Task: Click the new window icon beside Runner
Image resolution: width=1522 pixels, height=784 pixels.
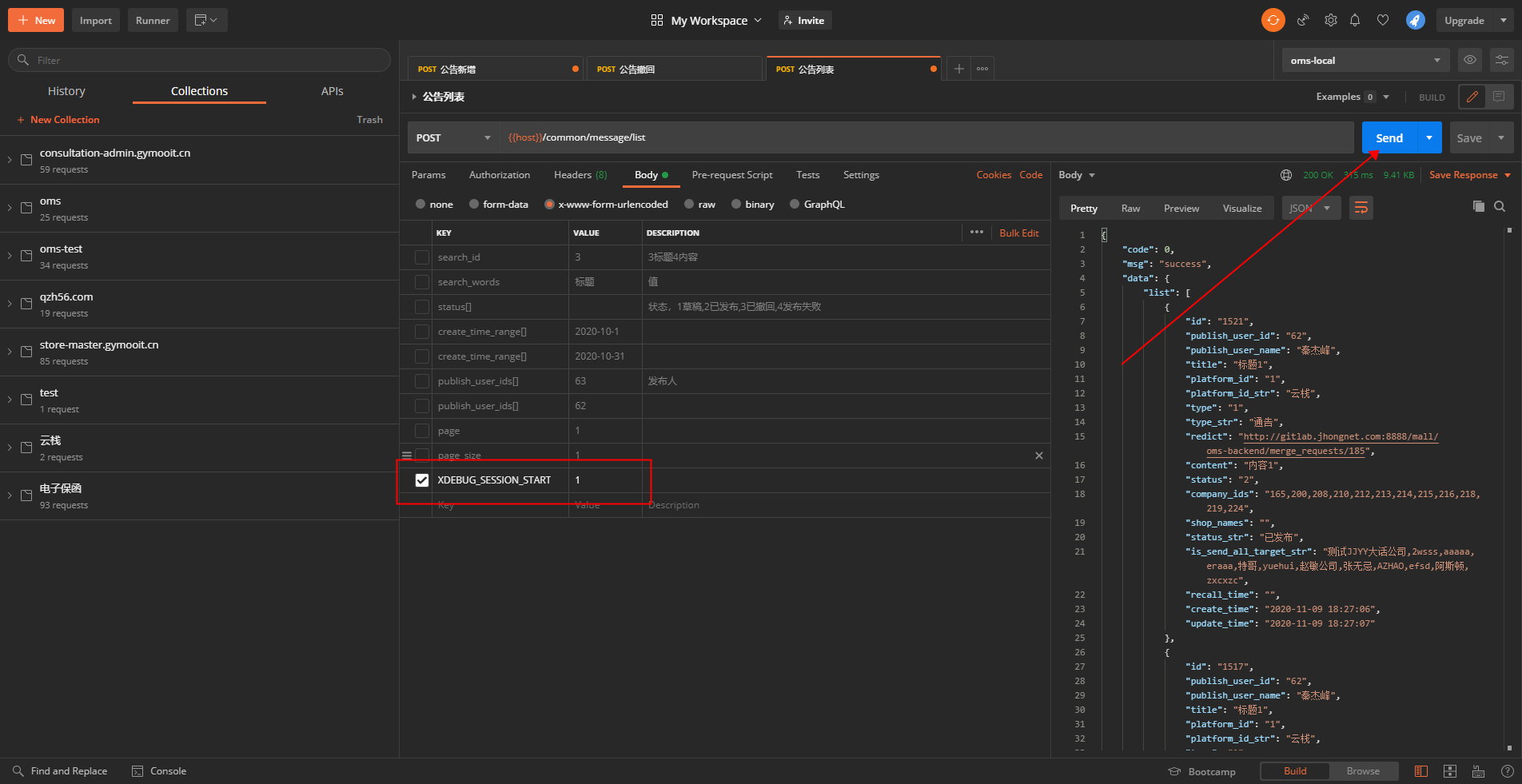Action: [206, 20]
